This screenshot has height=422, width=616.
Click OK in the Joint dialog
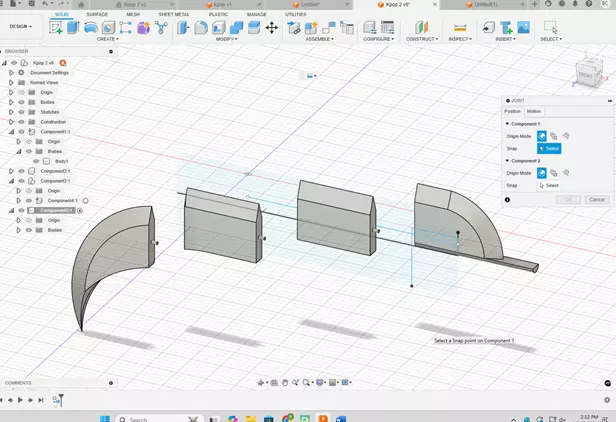tap(568, 200)
